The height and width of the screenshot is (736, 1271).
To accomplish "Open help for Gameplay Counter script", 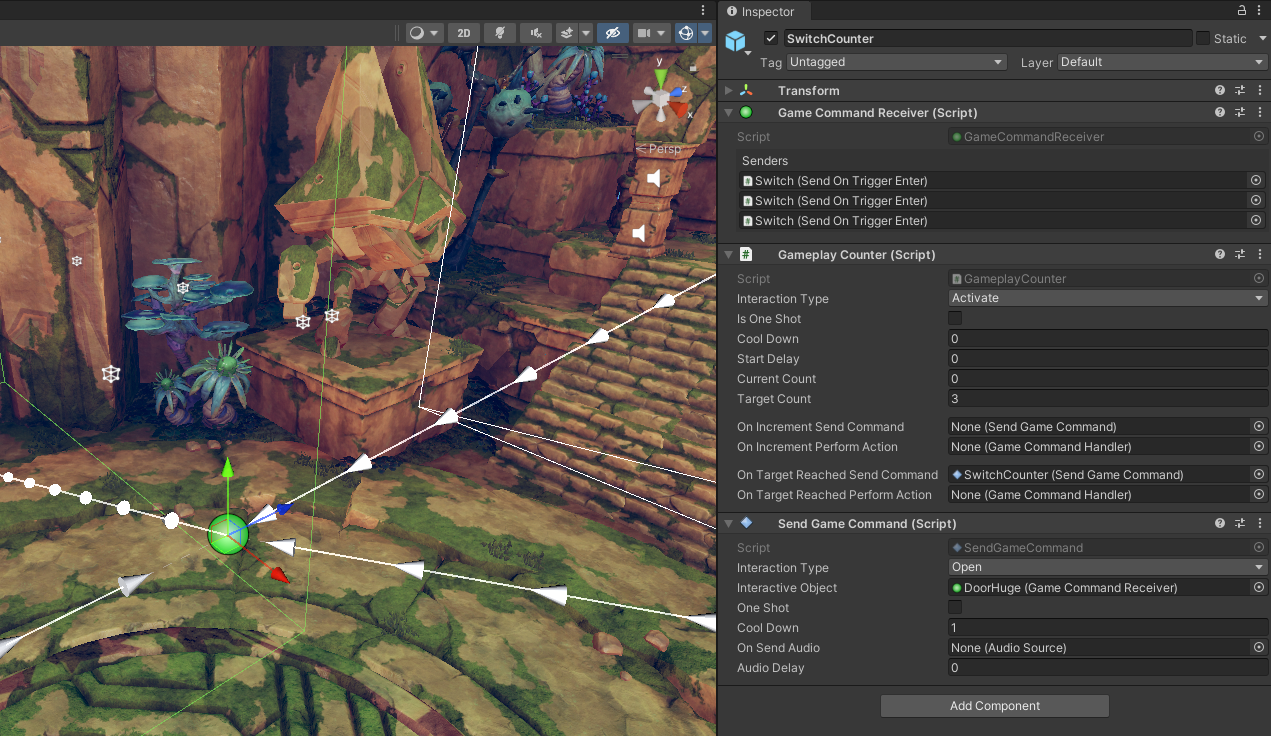I will [1220, 255].
